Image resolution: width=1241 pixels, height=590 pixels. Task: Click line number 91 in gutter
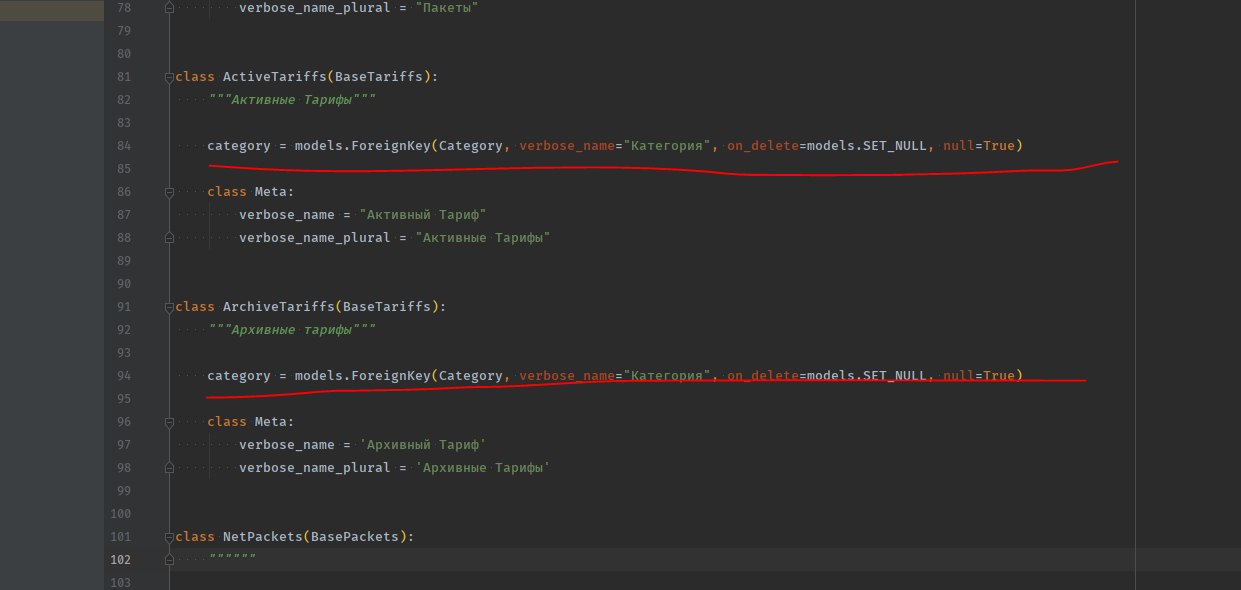tap(124, 307)
